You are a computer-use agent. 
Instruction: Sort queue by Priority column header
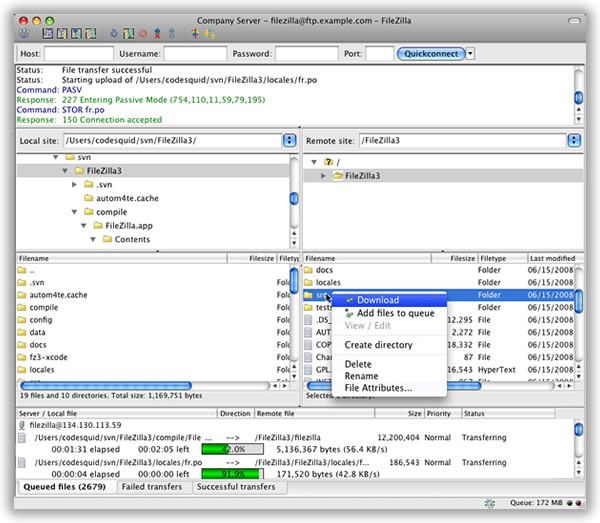click(442, 414)
